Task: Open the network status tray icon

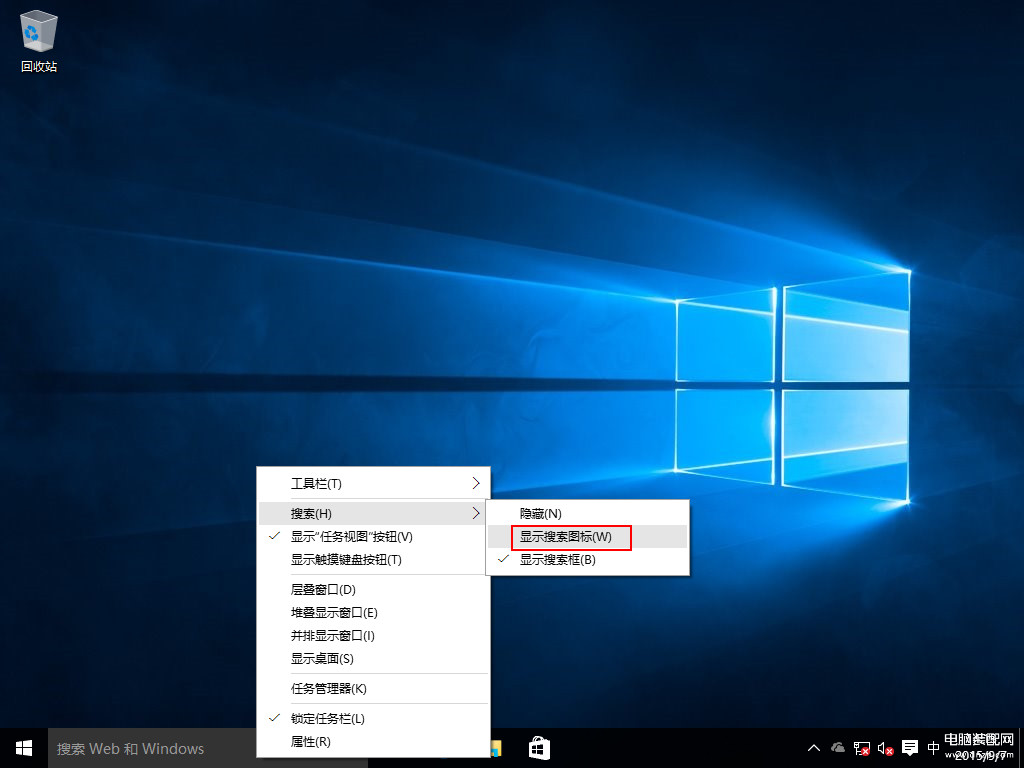Action: click(x=861, y=748)
